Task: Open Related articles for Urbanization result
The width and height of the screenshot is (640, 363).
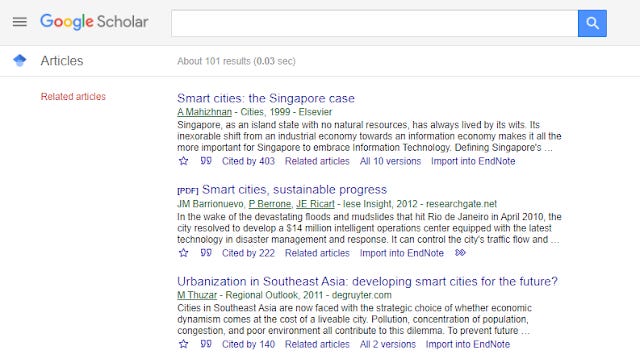Action: click(x=317, y=344)
